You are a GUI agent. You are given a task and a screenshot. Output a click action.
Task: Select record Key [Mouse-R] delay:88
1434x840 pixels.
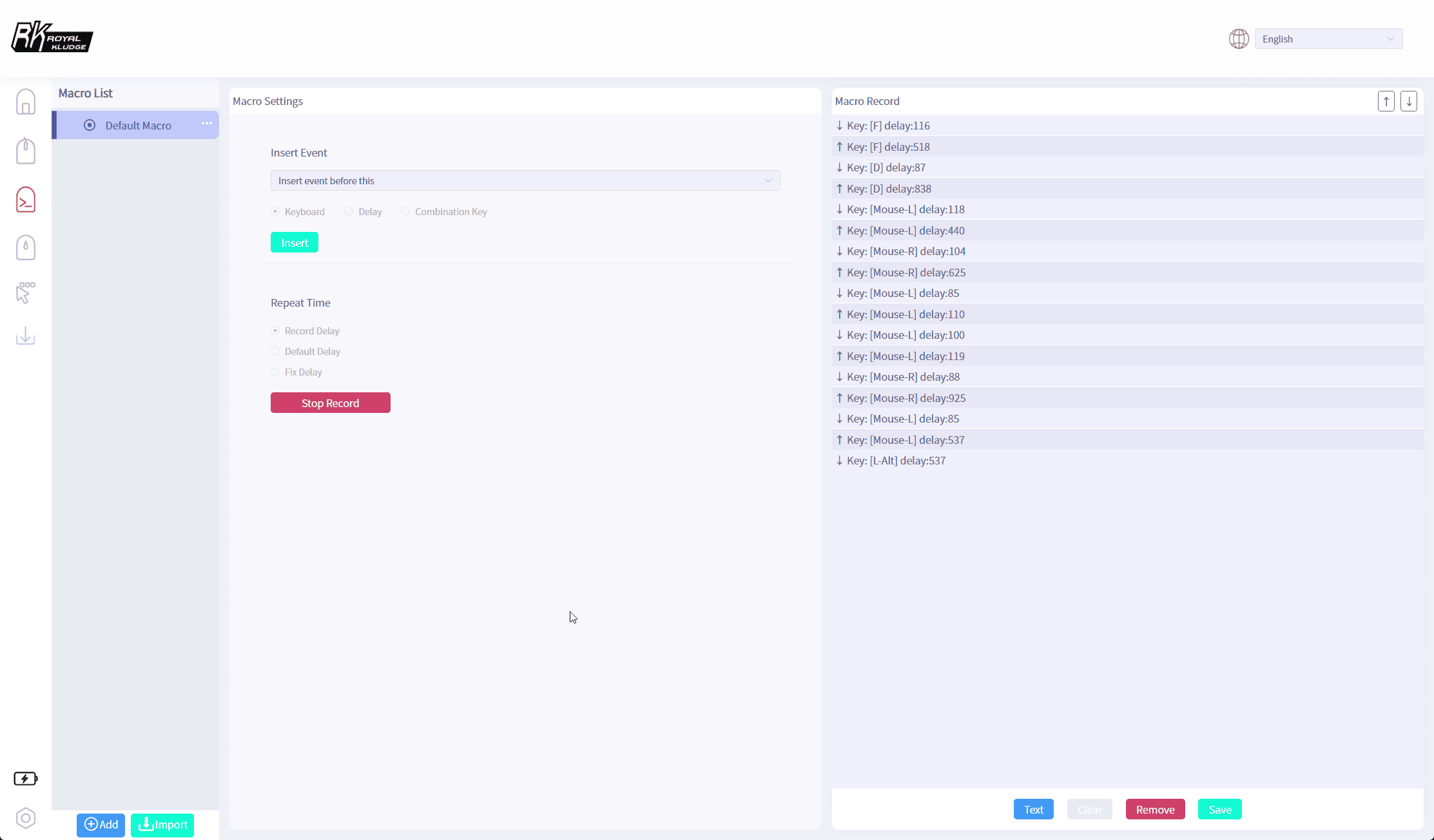1128,377
